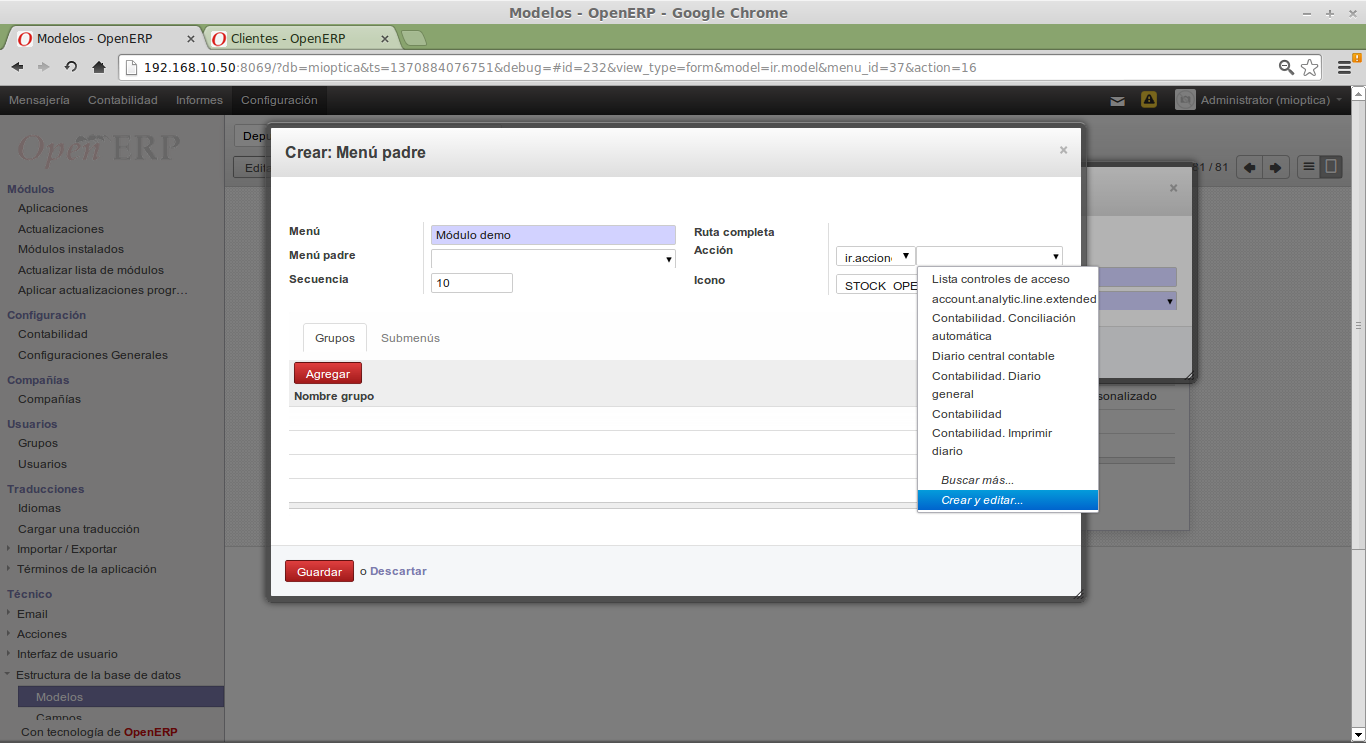Open the Configuración menu

coord(278,100)
